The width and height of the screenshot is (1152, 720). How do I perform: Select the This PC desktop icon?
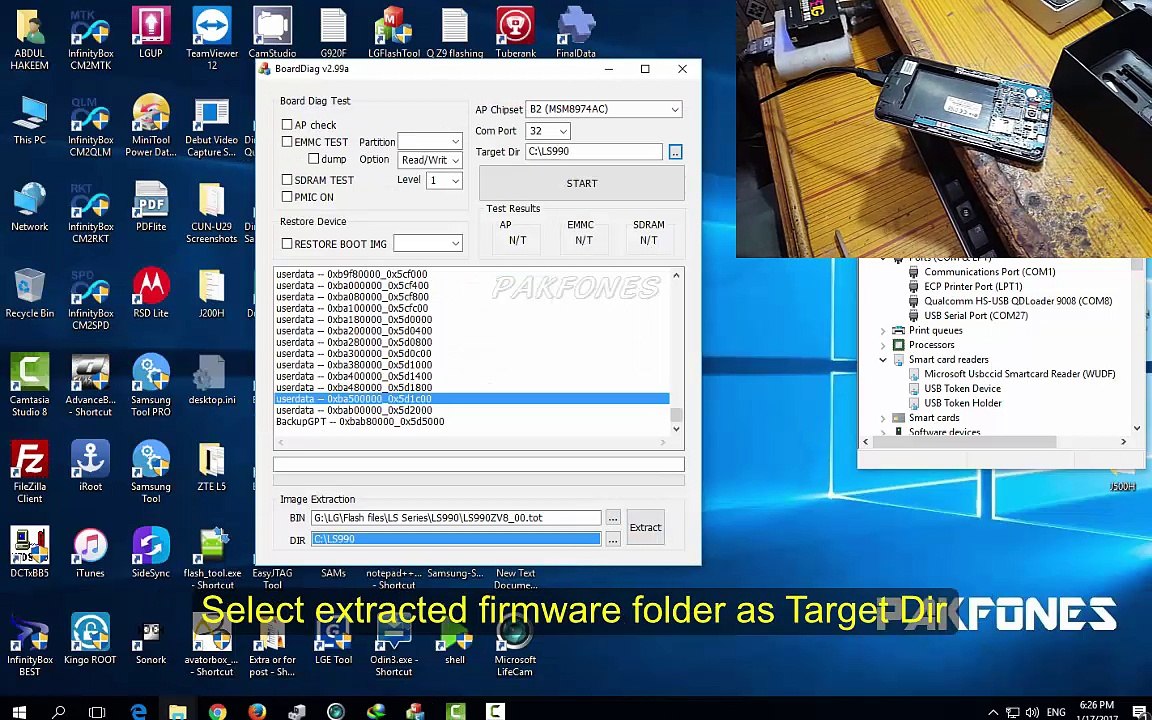coord(29,119)
